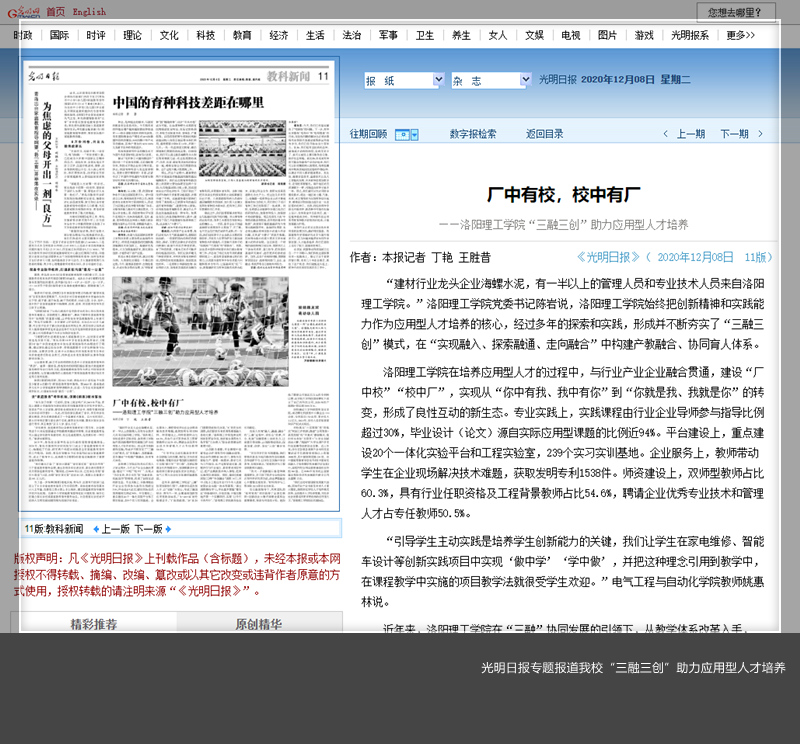
Task: Click the Guangming logo in the top-left corner
Action: tap(23, 11)
